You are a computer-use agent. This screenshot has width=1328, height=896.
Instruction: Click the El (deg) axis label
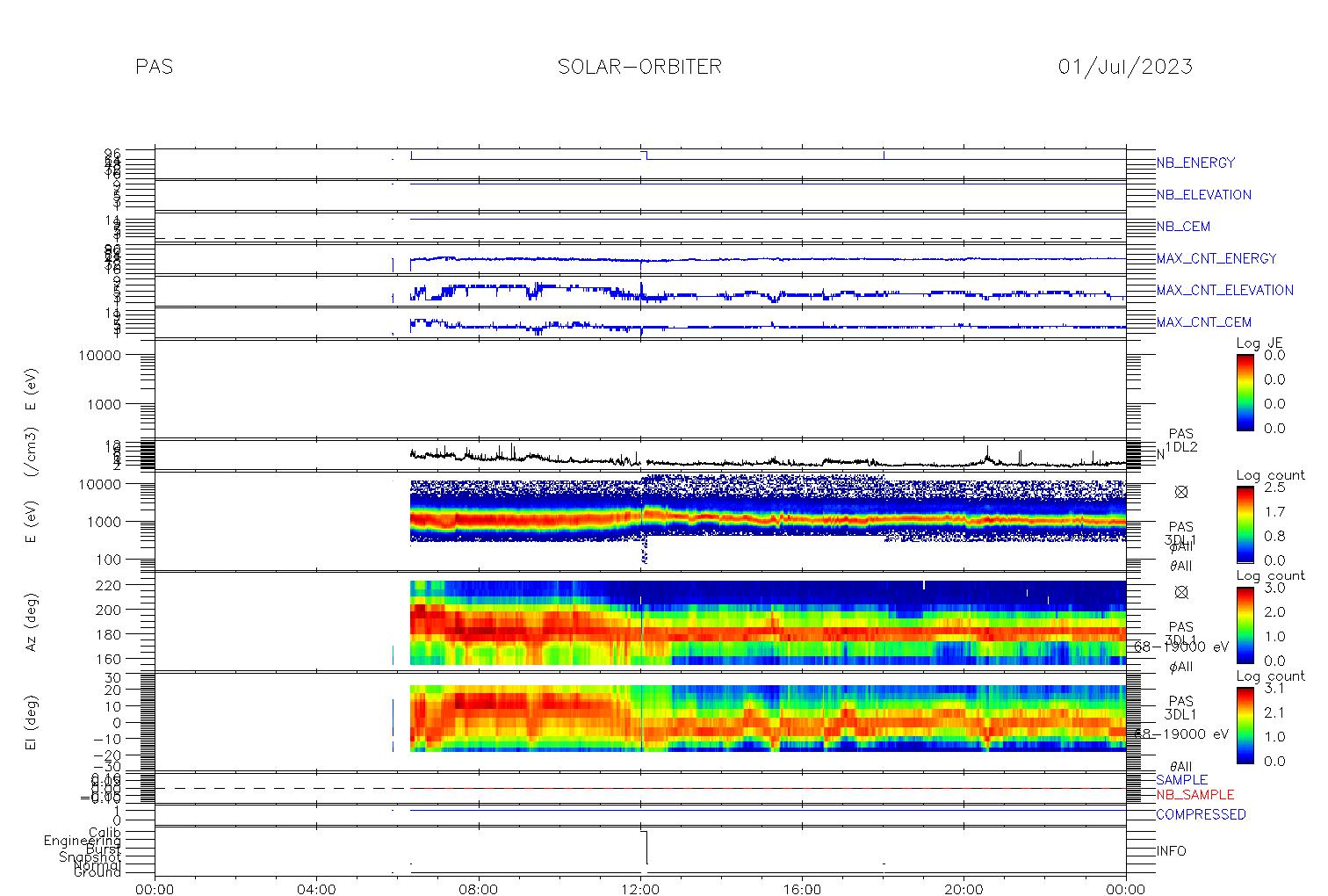pyautogui.click(x=32, y=723)
